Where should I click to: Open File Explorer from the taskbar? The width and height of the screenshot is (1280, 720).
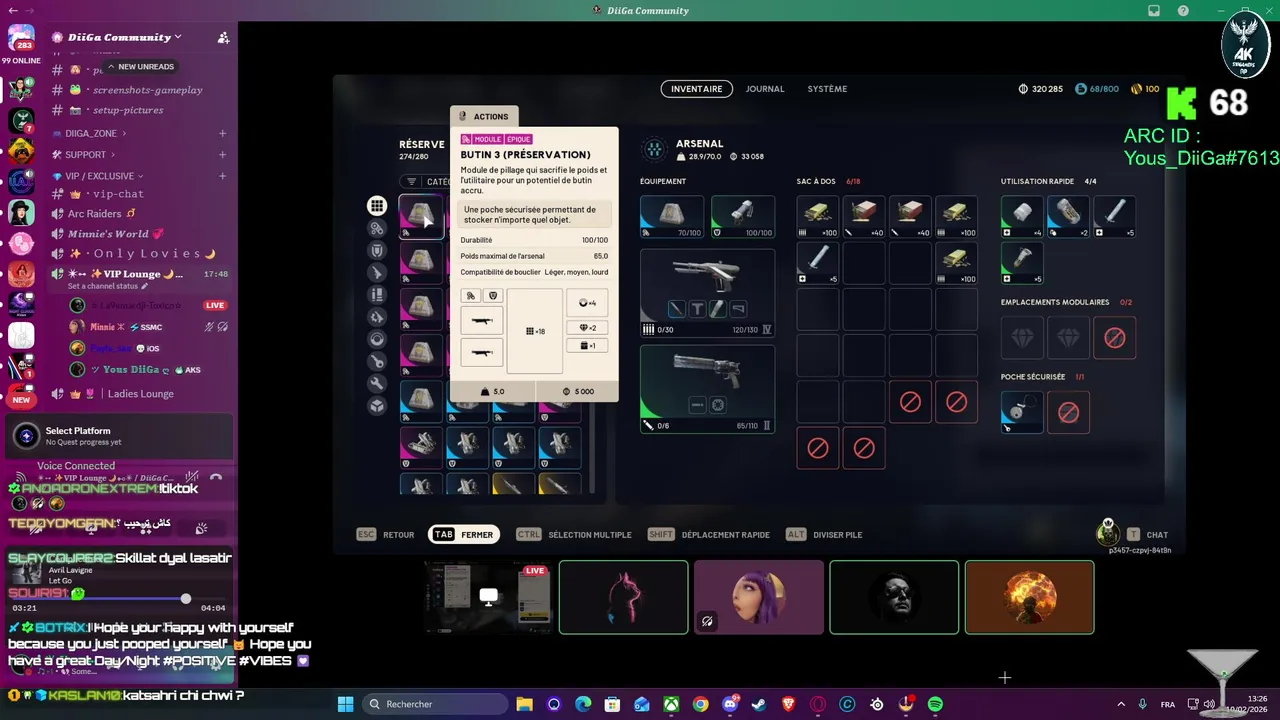524,704
